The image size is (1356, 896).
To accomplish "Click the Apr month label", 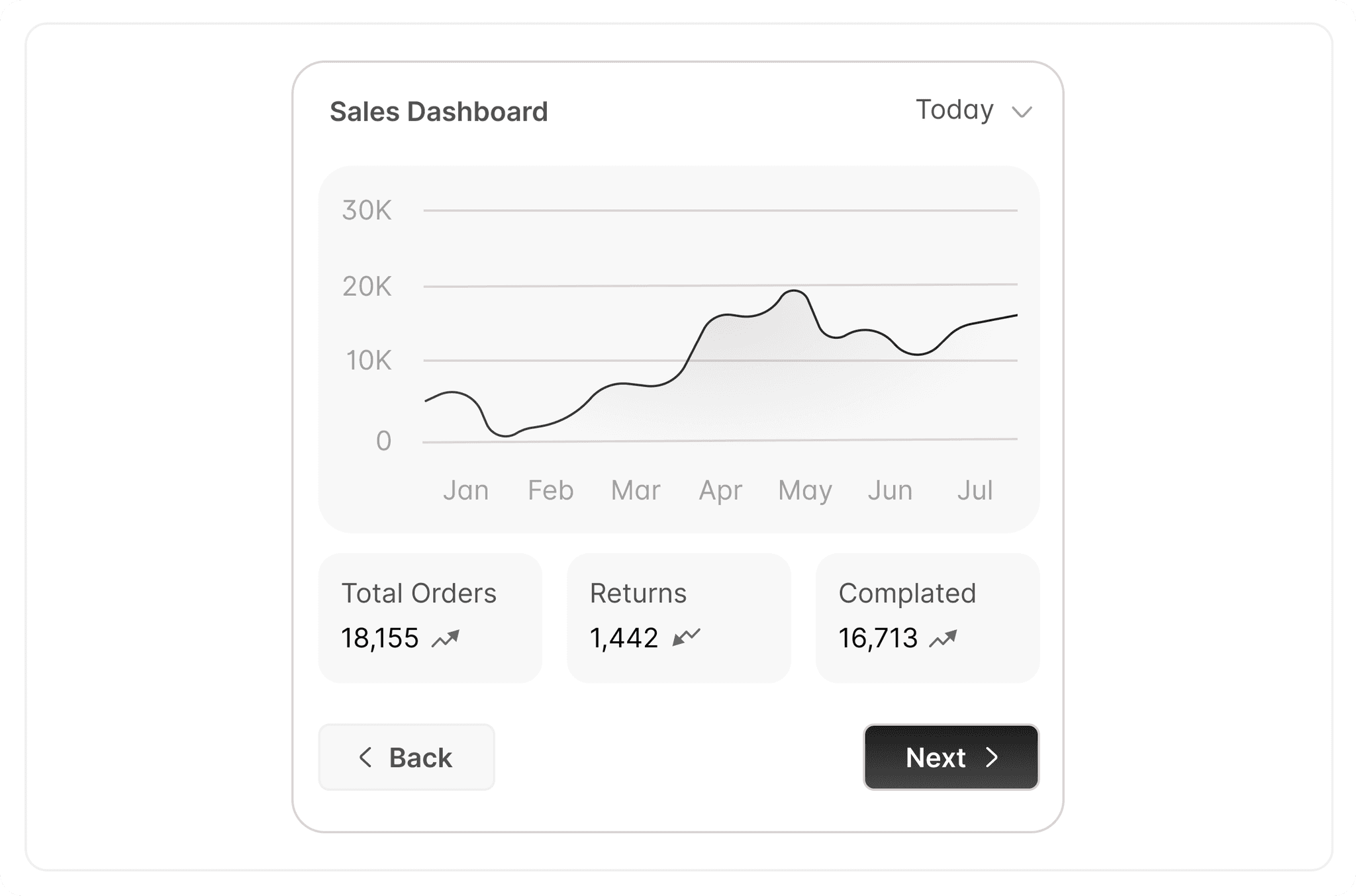I will pyautogui.click(x=720, y=490).
